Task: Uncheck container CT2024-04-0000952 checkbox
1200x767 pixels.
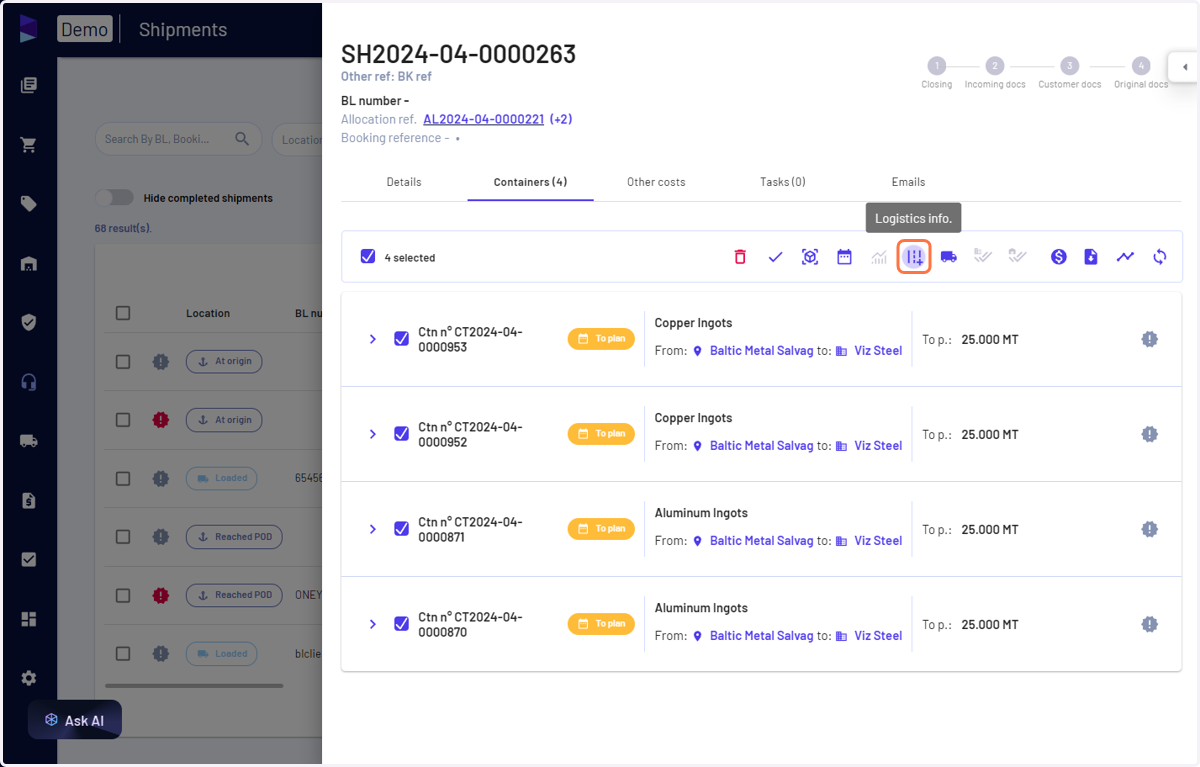Action: pos(401,434)
